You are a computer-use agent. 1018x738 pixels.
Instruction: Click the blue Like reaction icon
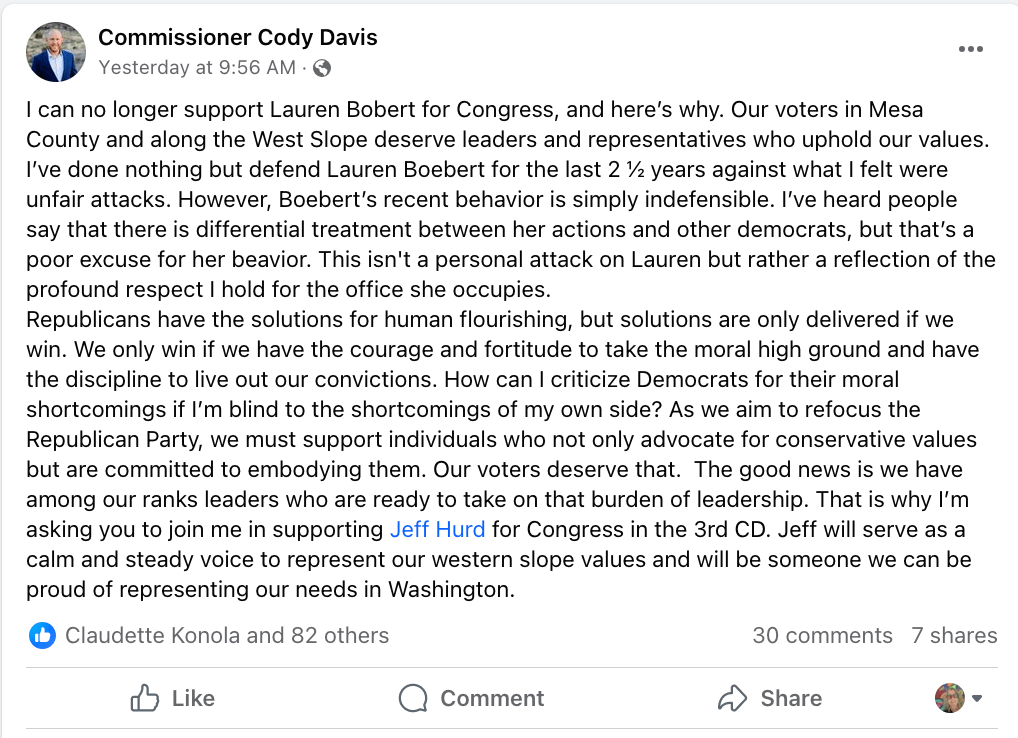42,635
